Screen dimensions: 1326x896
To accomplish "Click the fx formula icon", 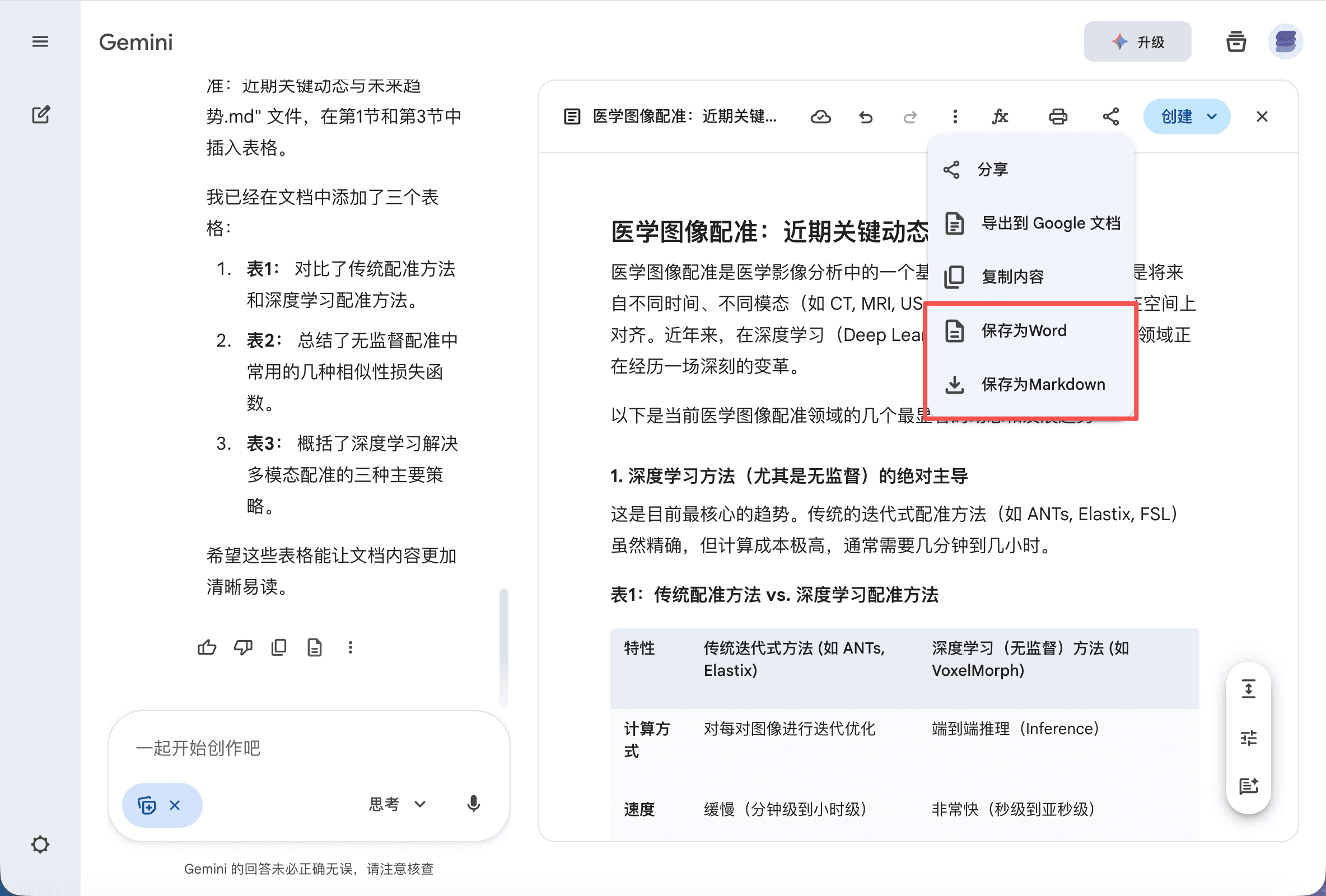I will click(999, 117).
